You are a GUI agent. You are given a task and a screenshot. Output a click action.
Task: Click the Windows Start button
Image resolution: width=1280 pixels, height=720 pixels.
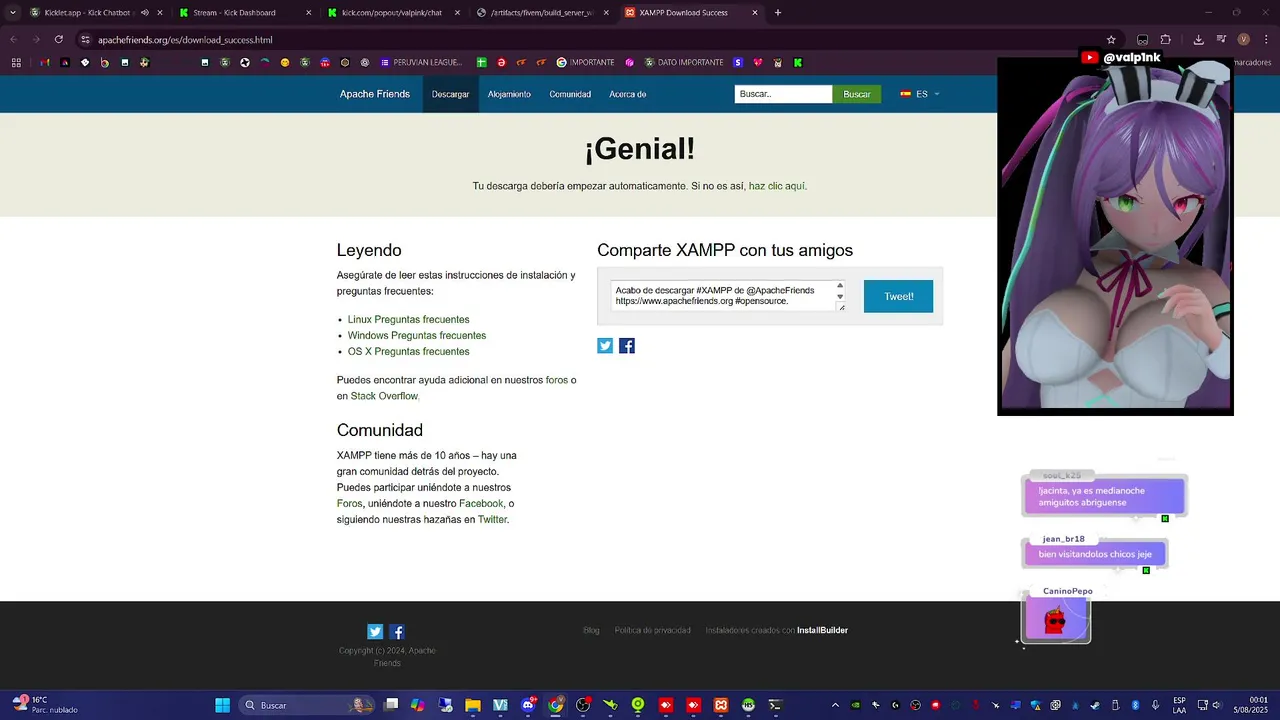(222, 705)
